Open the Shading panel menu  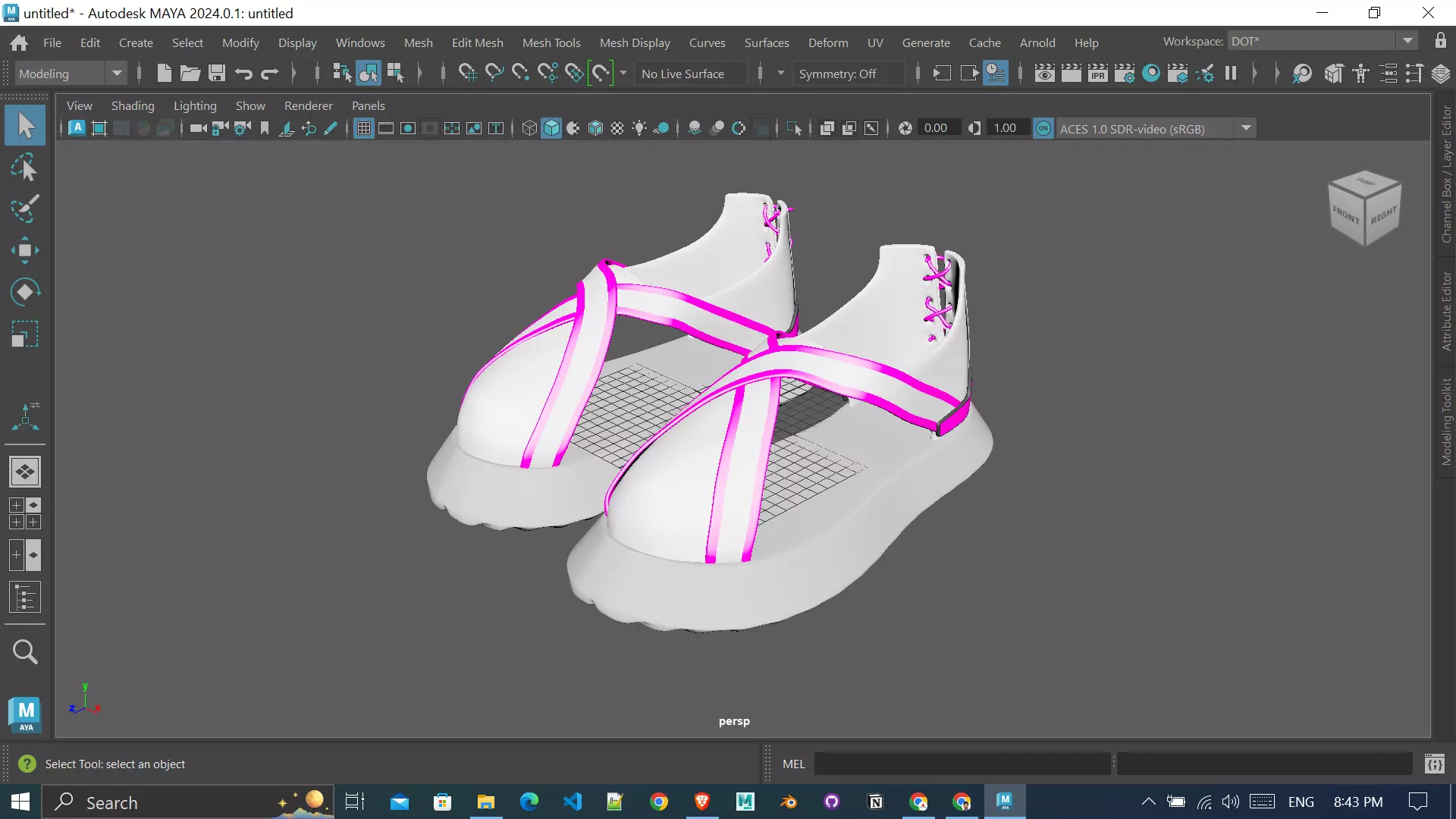coord(133,105)
